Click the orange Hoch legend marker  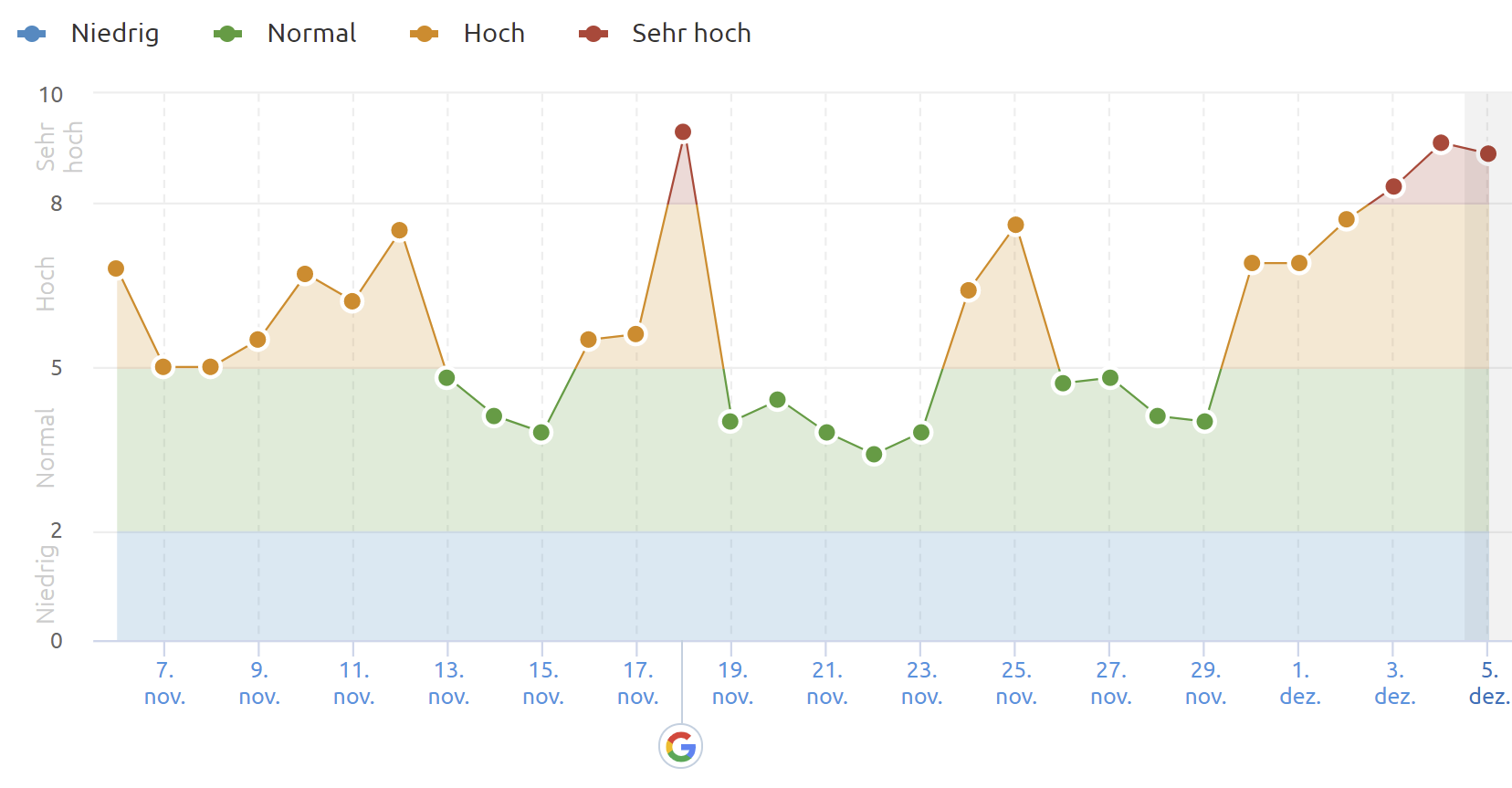(424, 34)
